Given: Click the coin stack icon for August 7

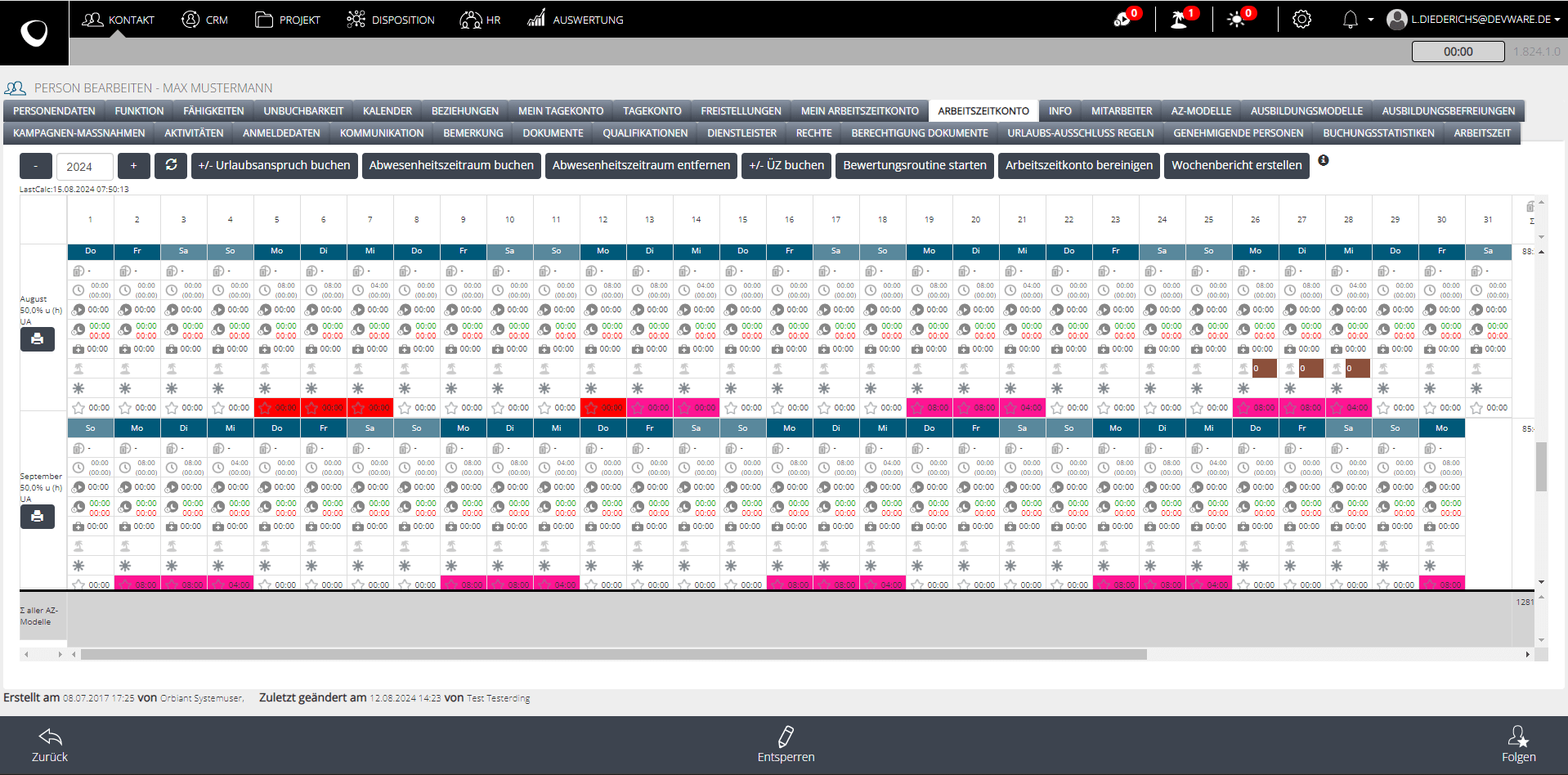Looking at the screenshot, I should [x=358, y=271].
